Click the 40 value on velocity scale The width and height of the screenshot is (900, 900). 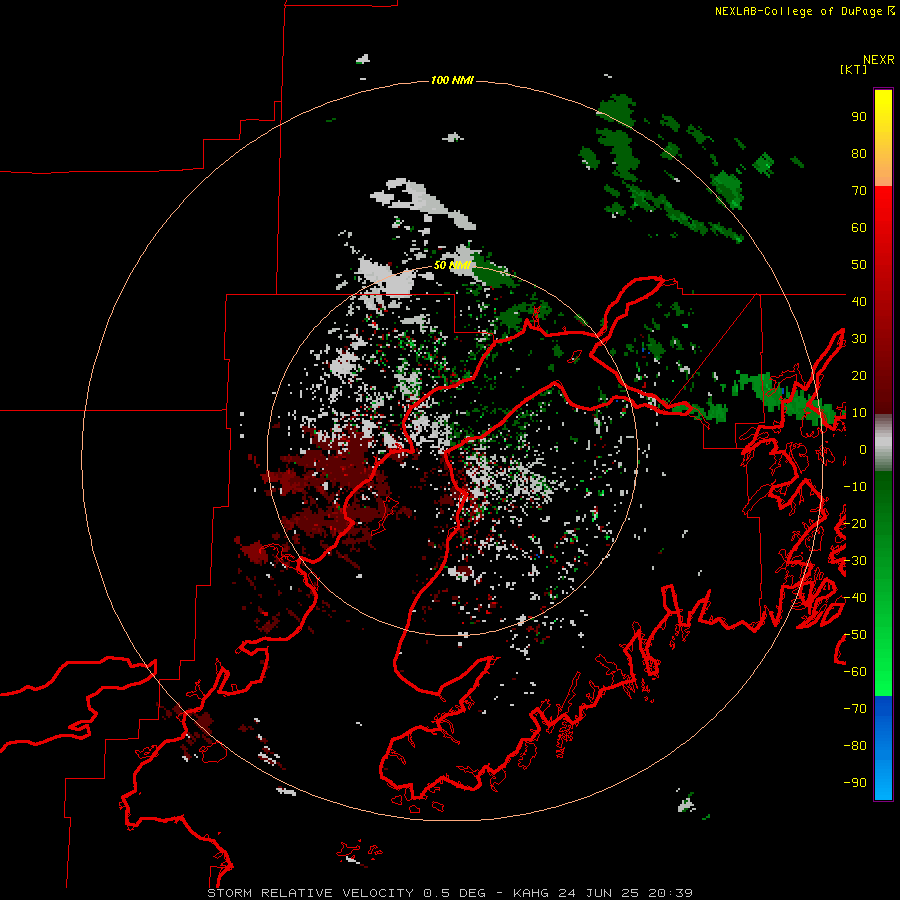click(859, 301)
